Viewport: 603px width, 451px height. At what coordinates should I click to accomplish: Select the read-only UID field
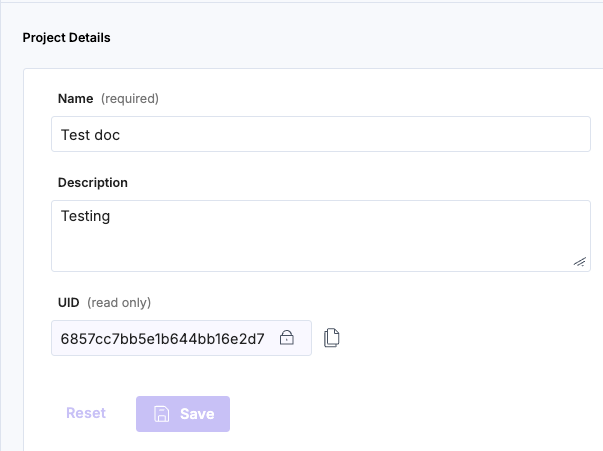coord(180,338)
